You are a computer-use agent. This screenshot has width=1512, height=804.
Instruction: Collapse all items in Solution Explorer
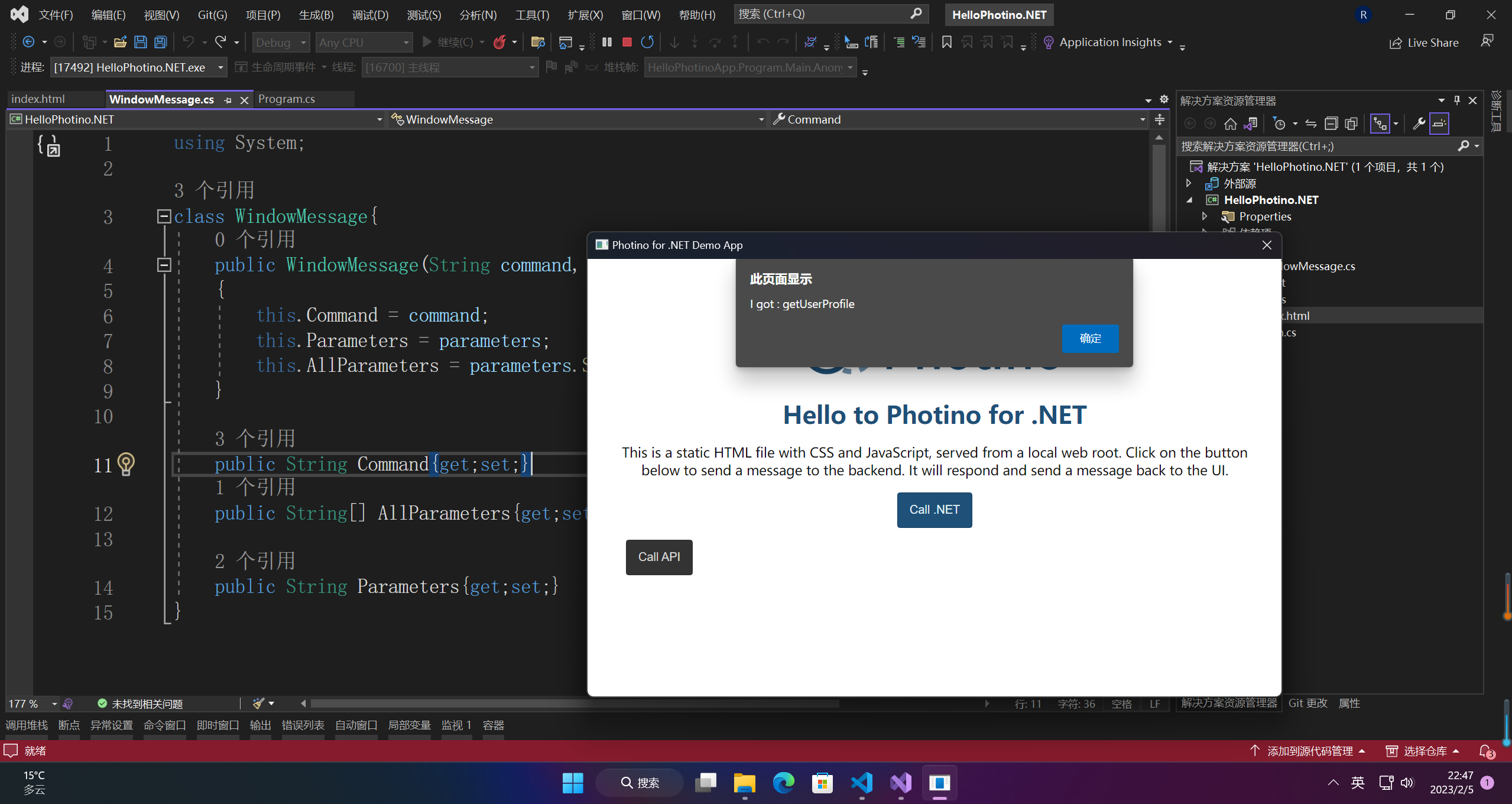point(1331,123)
